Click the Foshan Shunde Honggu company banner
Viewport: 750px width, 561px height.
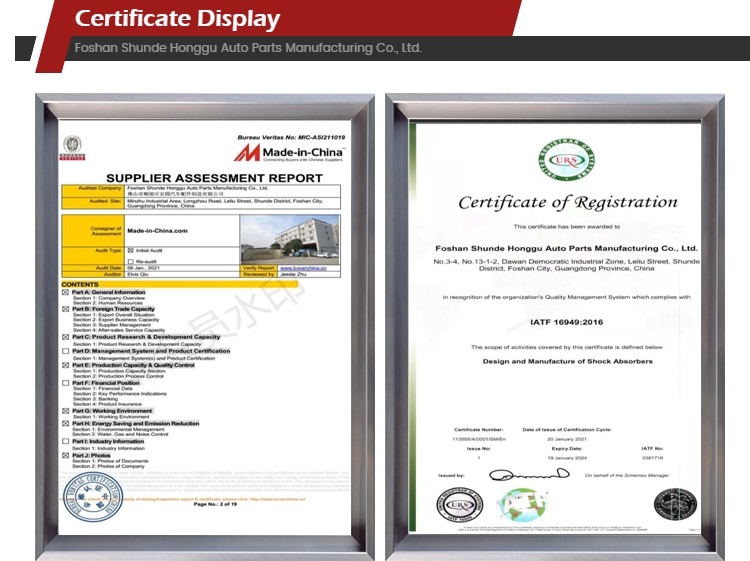(248, 48)
